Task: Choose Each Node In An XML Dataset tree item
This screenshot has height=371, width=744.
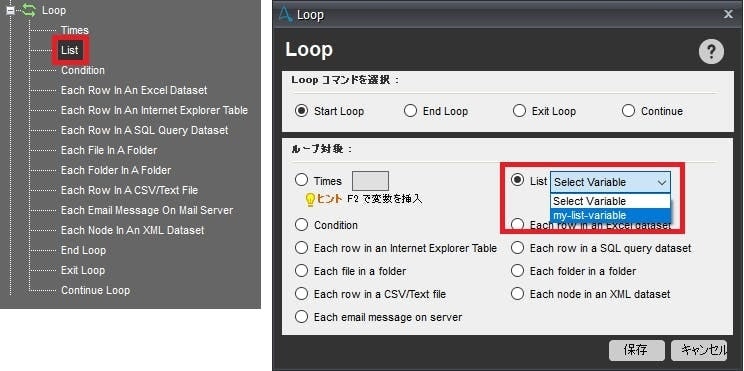Action: click(x=132, y=230)
